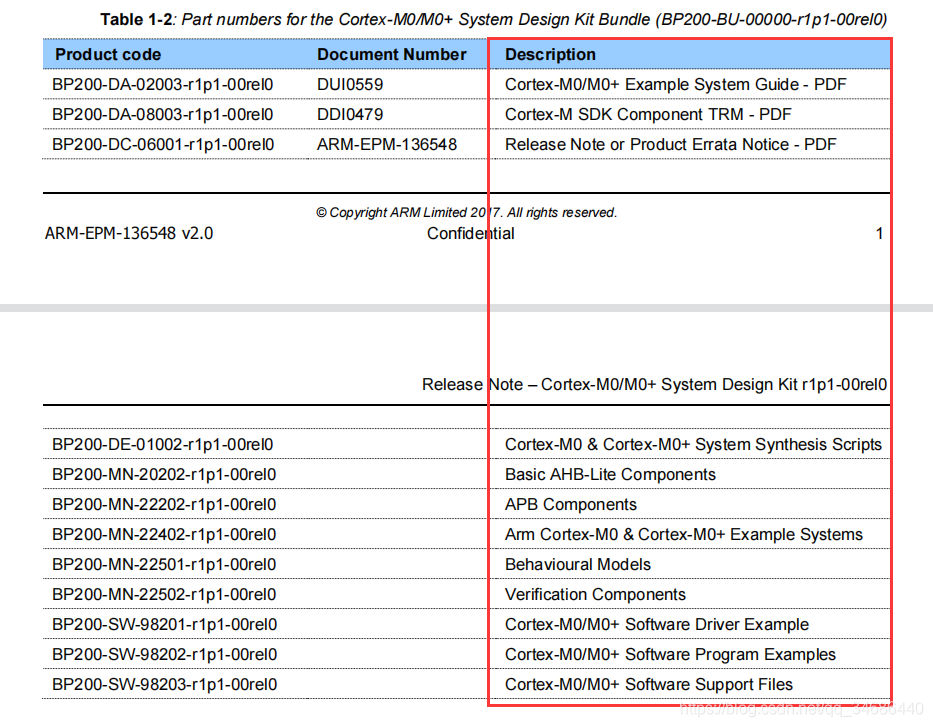This screenshot has width=933, height=727.
Task: Select the Product code column header
Action: coord(108,54)
